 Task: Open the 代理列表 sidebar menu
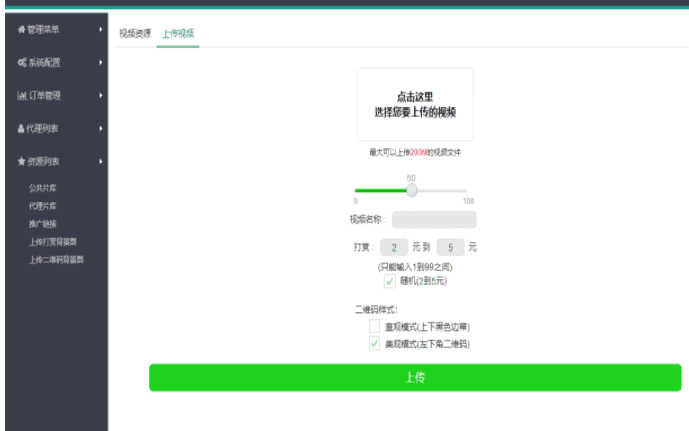click(57, 128)
